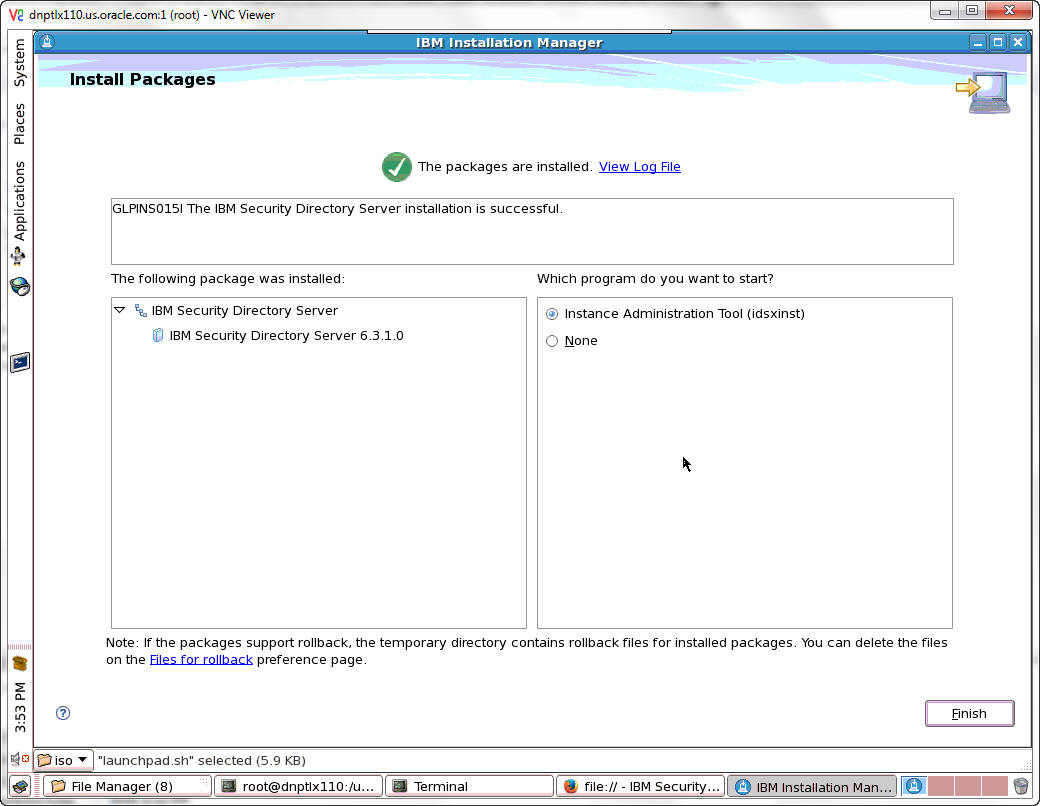Image resolution: width=1040 pixels, height=806 pixels.
Task: Click the GLPINS015I installation success message box
Action: (x=532, y=231)
